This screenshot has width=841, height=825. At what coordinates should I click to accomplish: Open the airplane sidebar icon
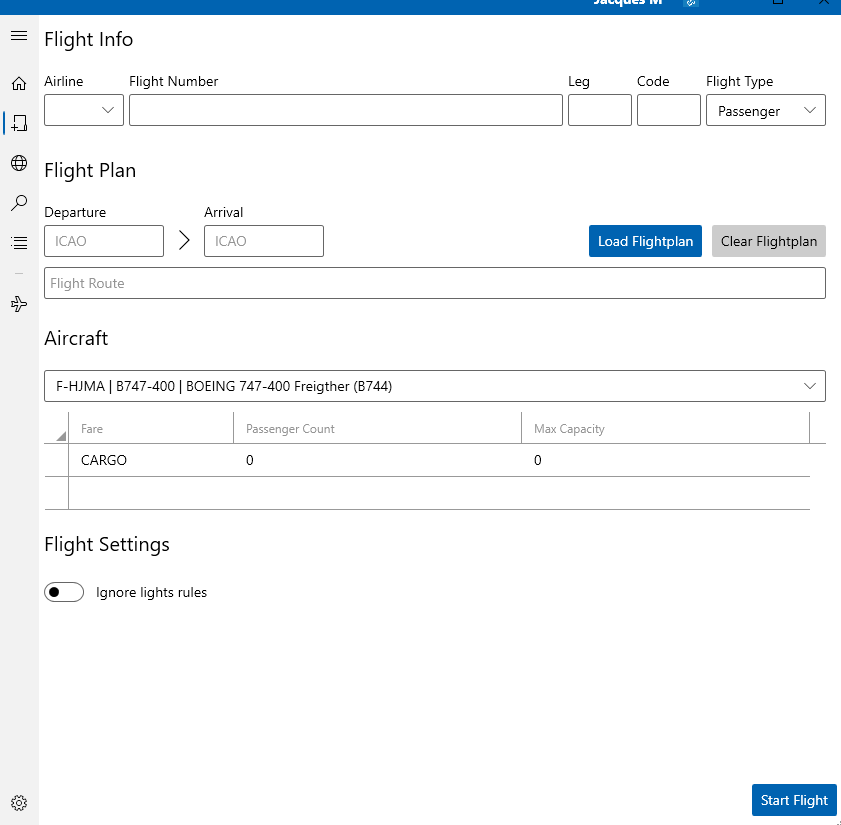[18, 304]
